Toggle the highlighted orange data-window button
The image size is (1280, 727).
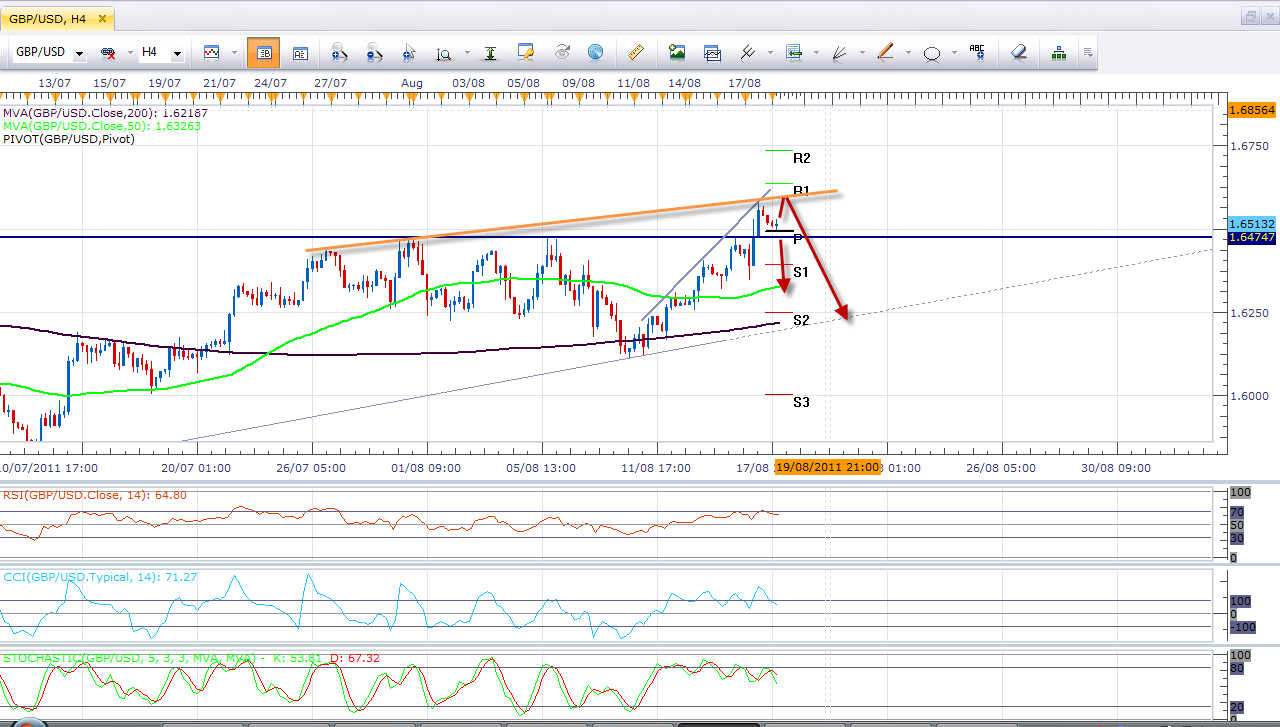point(263,52)
